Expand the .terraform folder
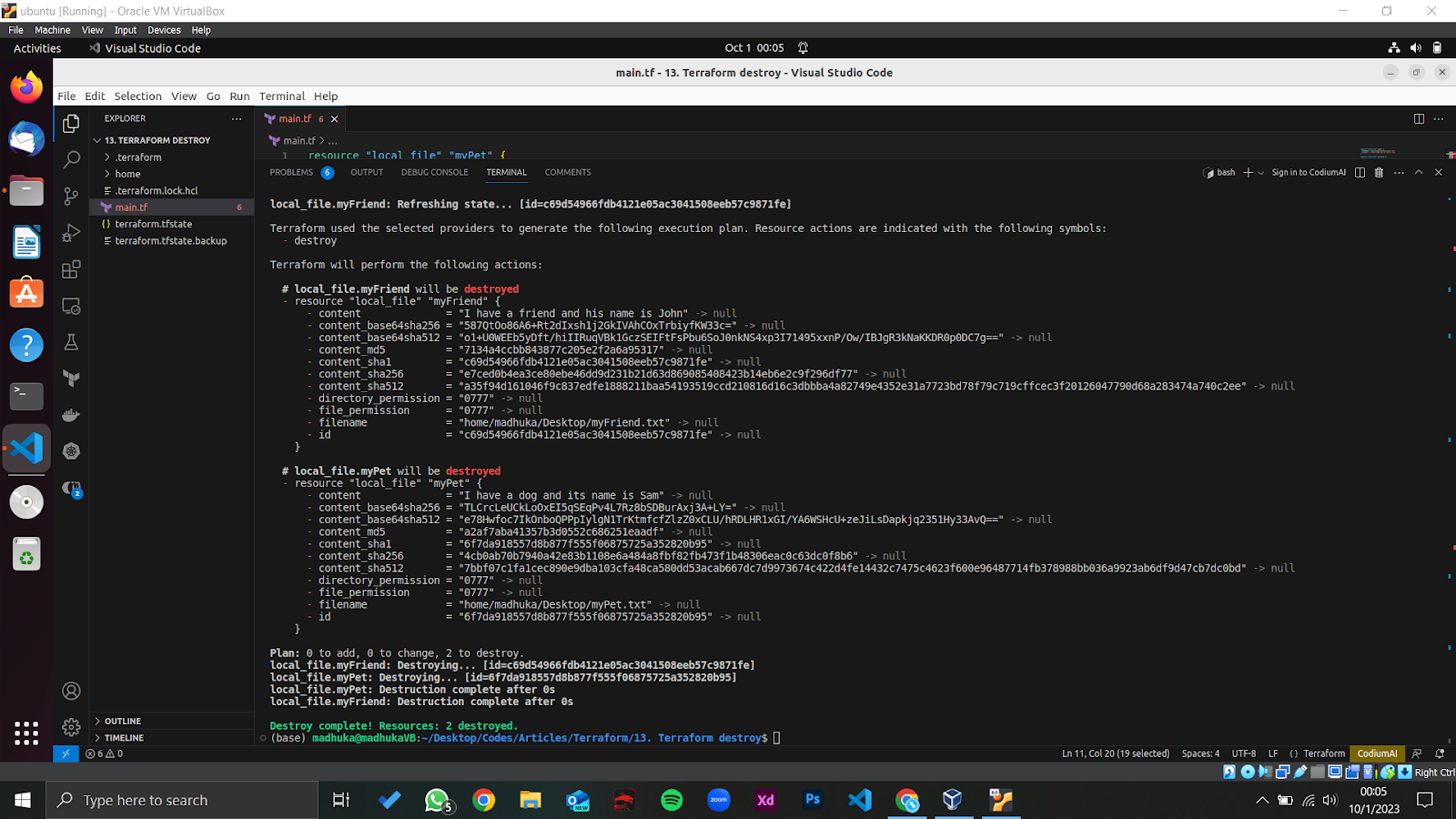1456x819 pixels. point(172,157)
